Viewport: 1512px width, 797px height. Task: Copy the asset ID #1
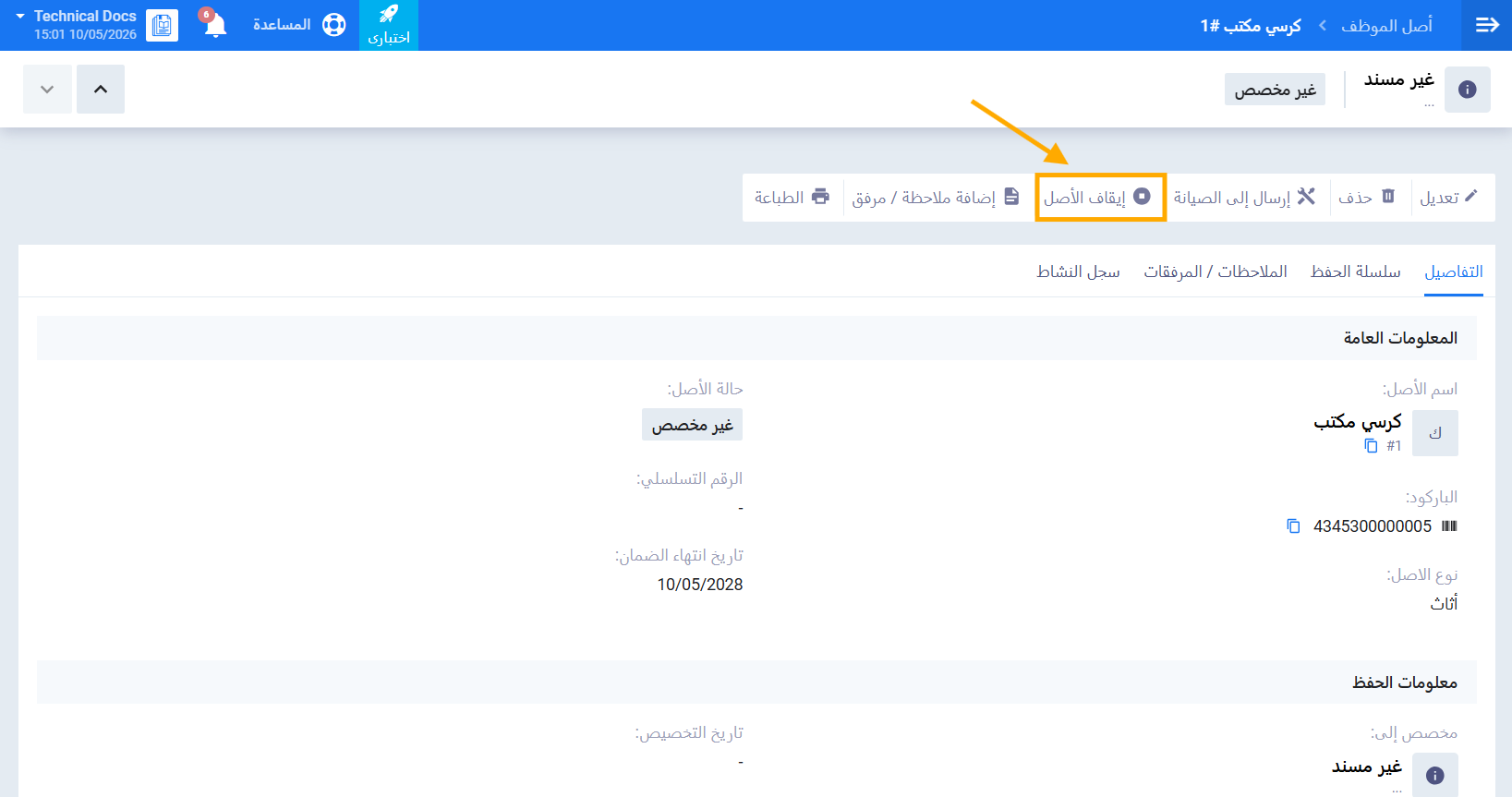pyautogui.click(x=1371, y=446)
